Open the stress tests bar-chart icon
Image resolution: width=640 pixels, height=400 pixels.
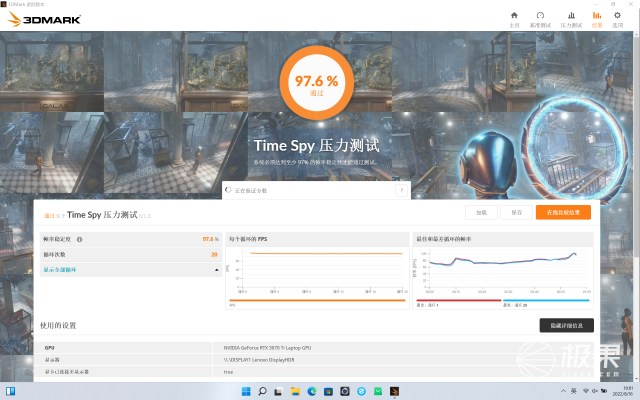coord(571,16)
